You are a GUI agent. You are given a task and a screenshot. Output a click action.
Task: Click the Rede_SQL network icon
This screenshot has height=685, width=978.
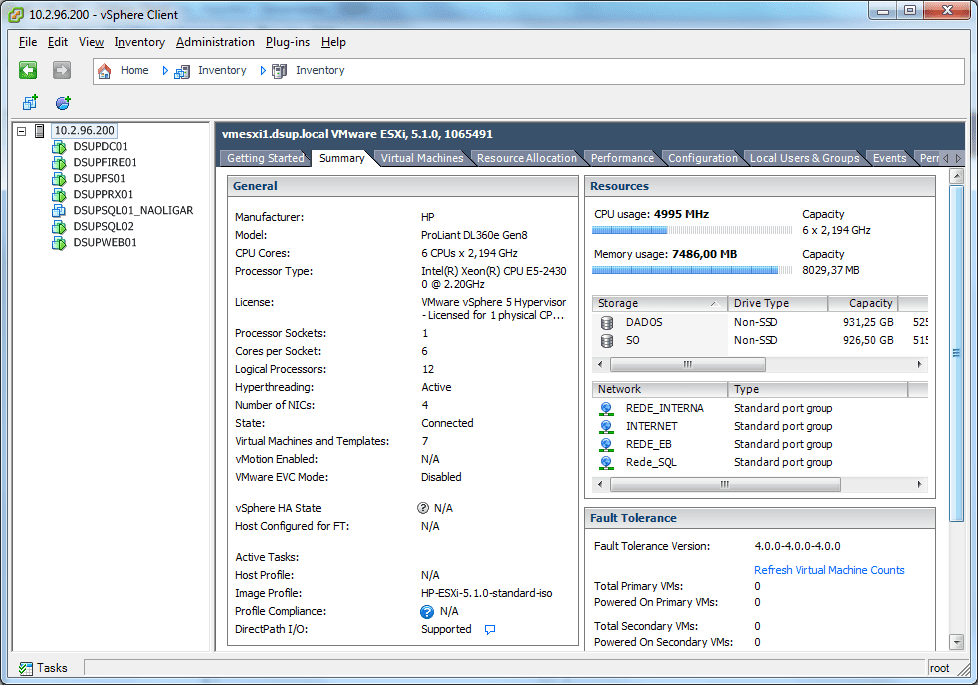pyautogui.click(x=606, y=463)
